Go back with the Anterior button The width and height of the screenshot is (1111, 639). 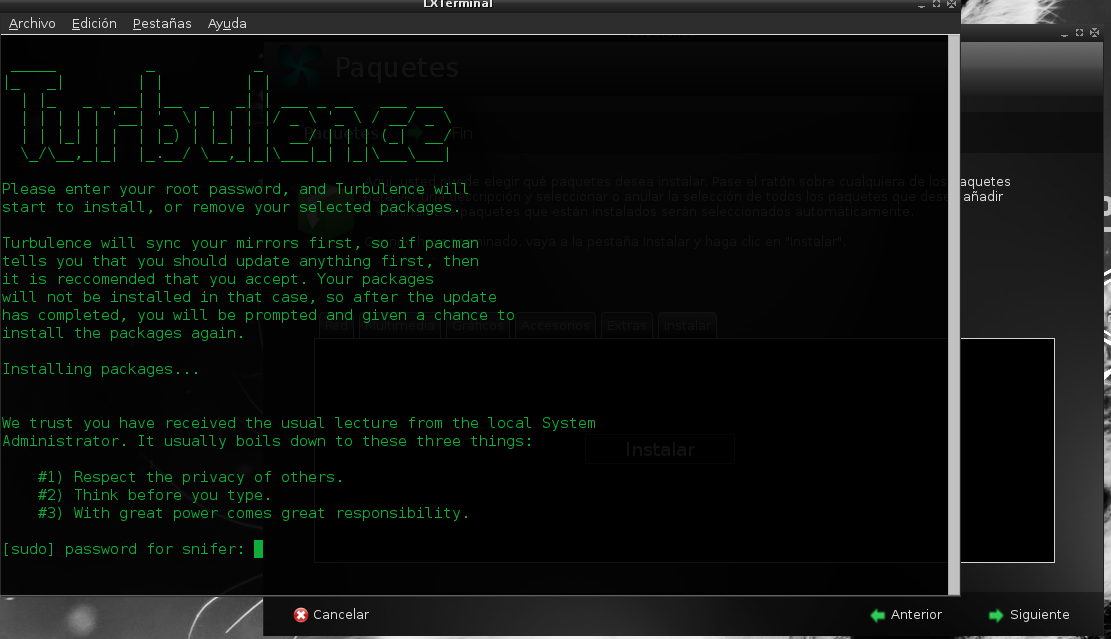coord(906,615)
